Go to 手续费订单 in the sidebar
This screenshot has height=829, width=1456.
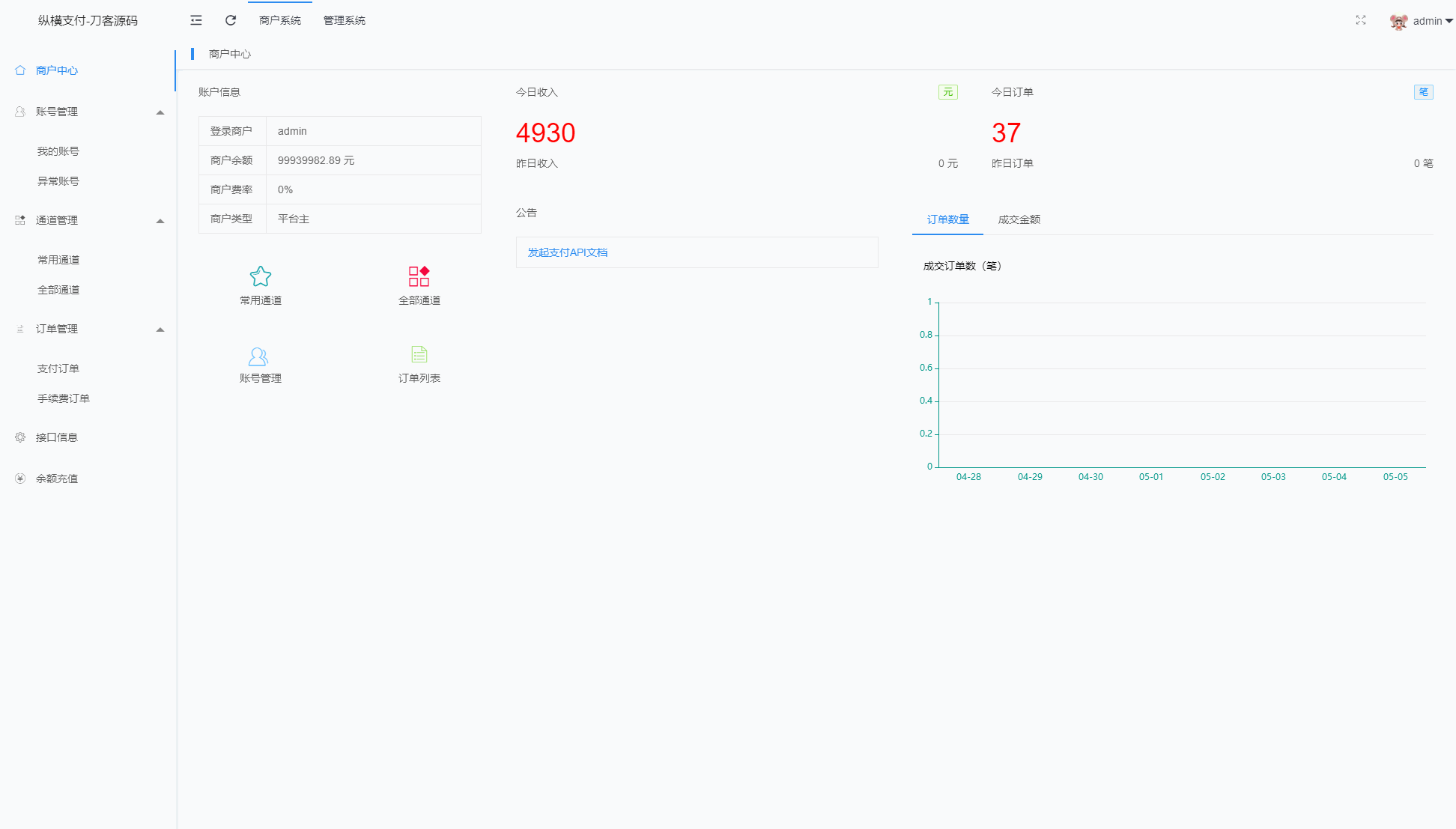tap(64, 398)
